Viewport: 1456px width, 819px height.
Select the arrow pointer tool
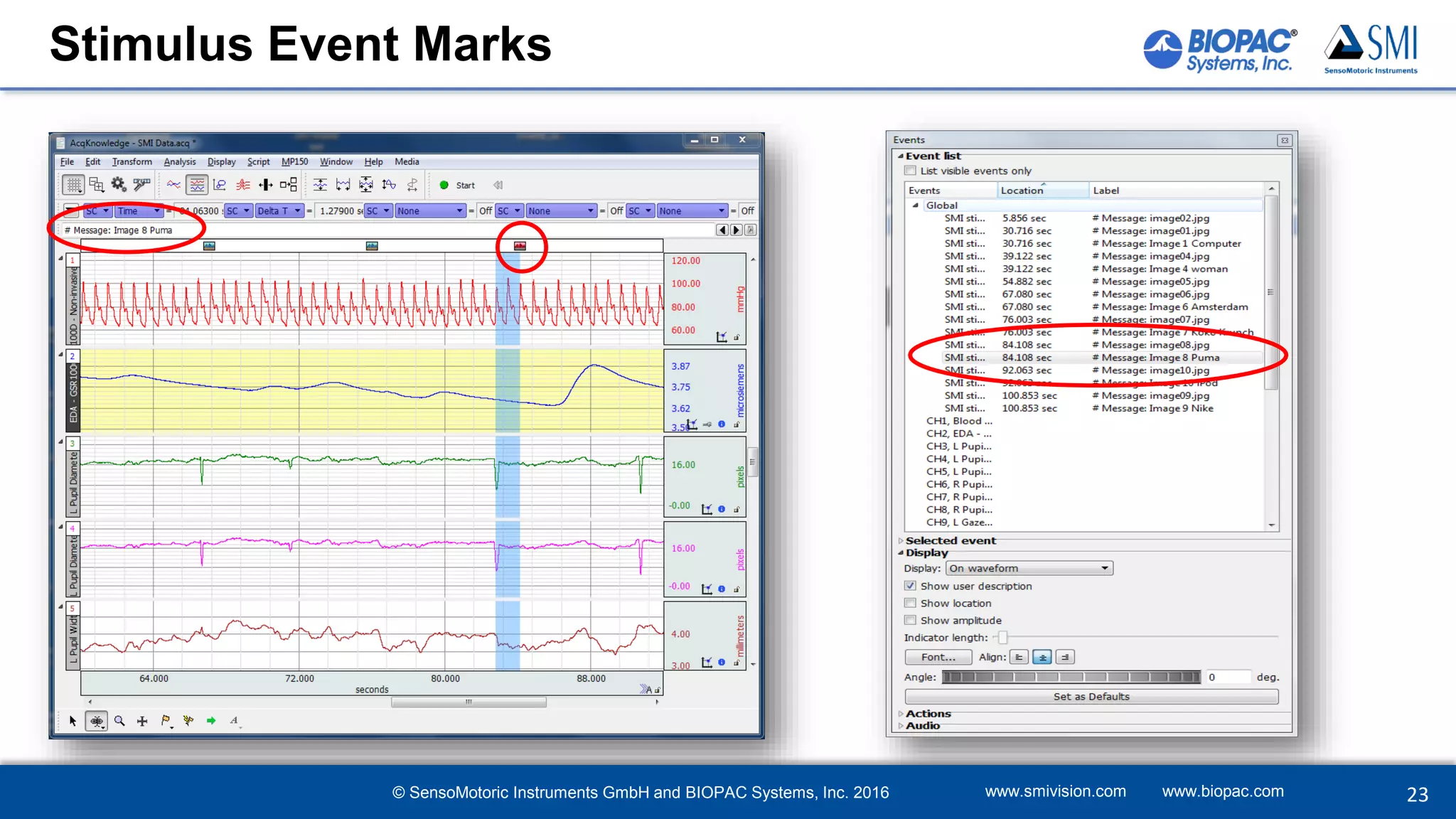pos(73,721)
